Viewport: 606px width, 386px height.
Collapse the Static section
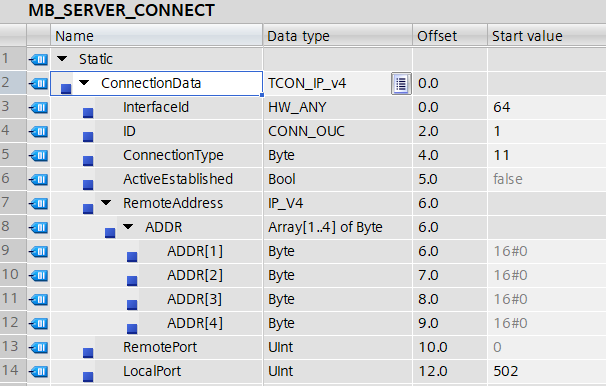62,59
